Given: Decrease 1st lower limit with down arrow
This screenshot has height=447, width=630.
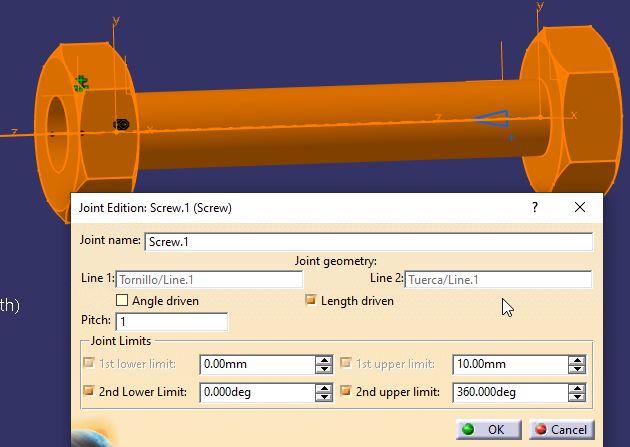Looking at the screenshot, I should coord(324,369).
